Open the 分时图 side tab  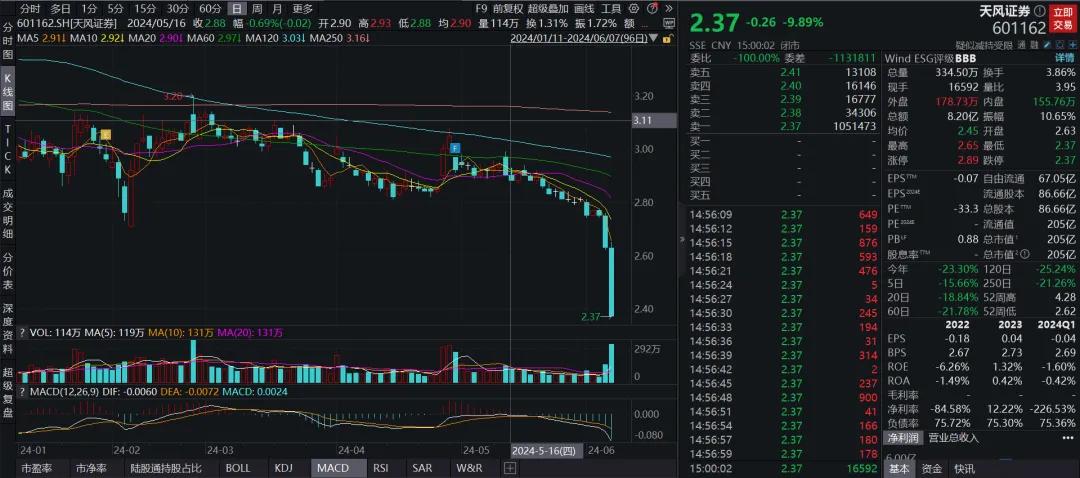8,42
